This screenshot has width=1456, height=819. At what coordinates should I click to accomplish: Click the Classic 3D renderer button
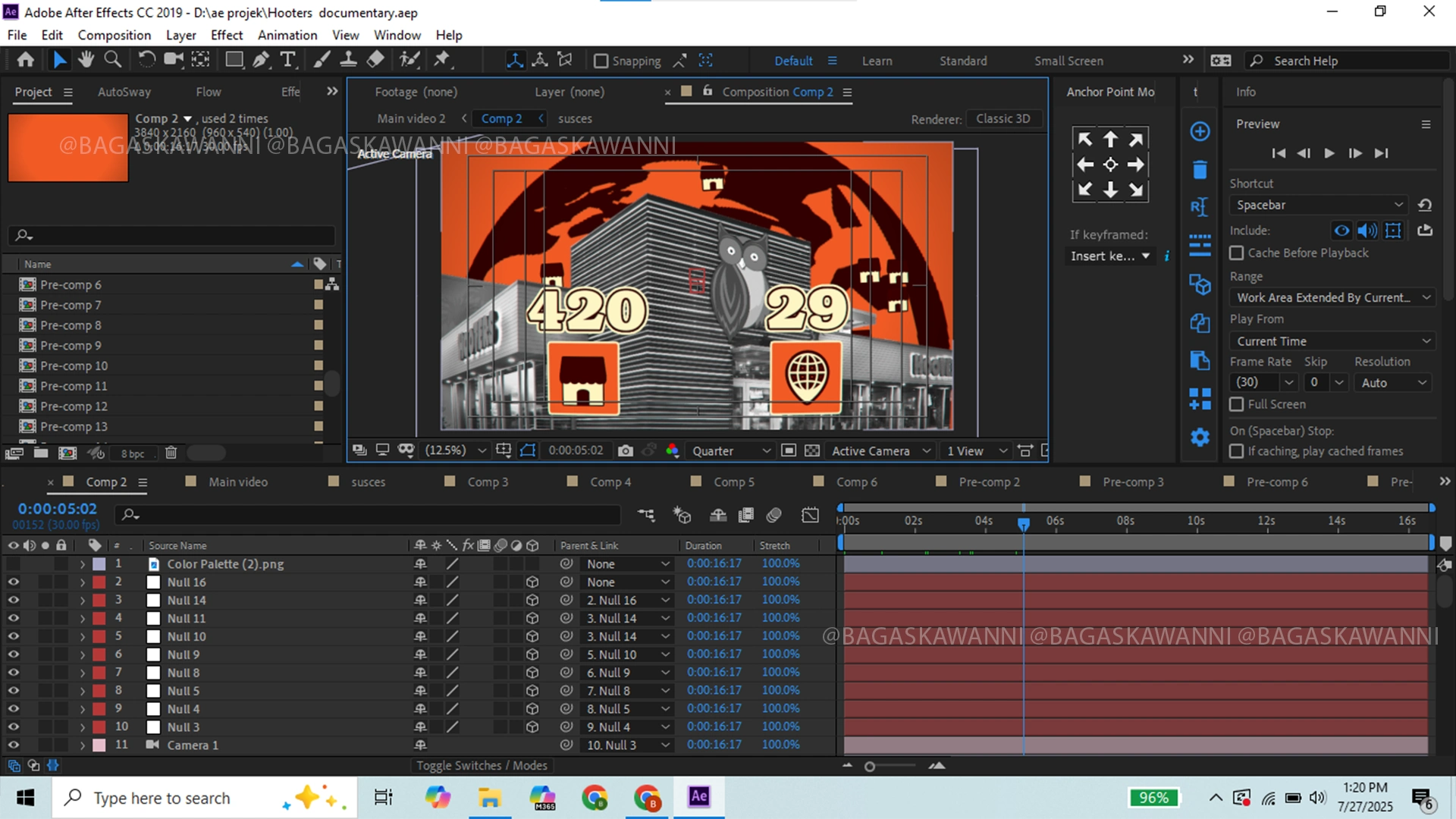pyautogui.click(x=1003, y=119)
